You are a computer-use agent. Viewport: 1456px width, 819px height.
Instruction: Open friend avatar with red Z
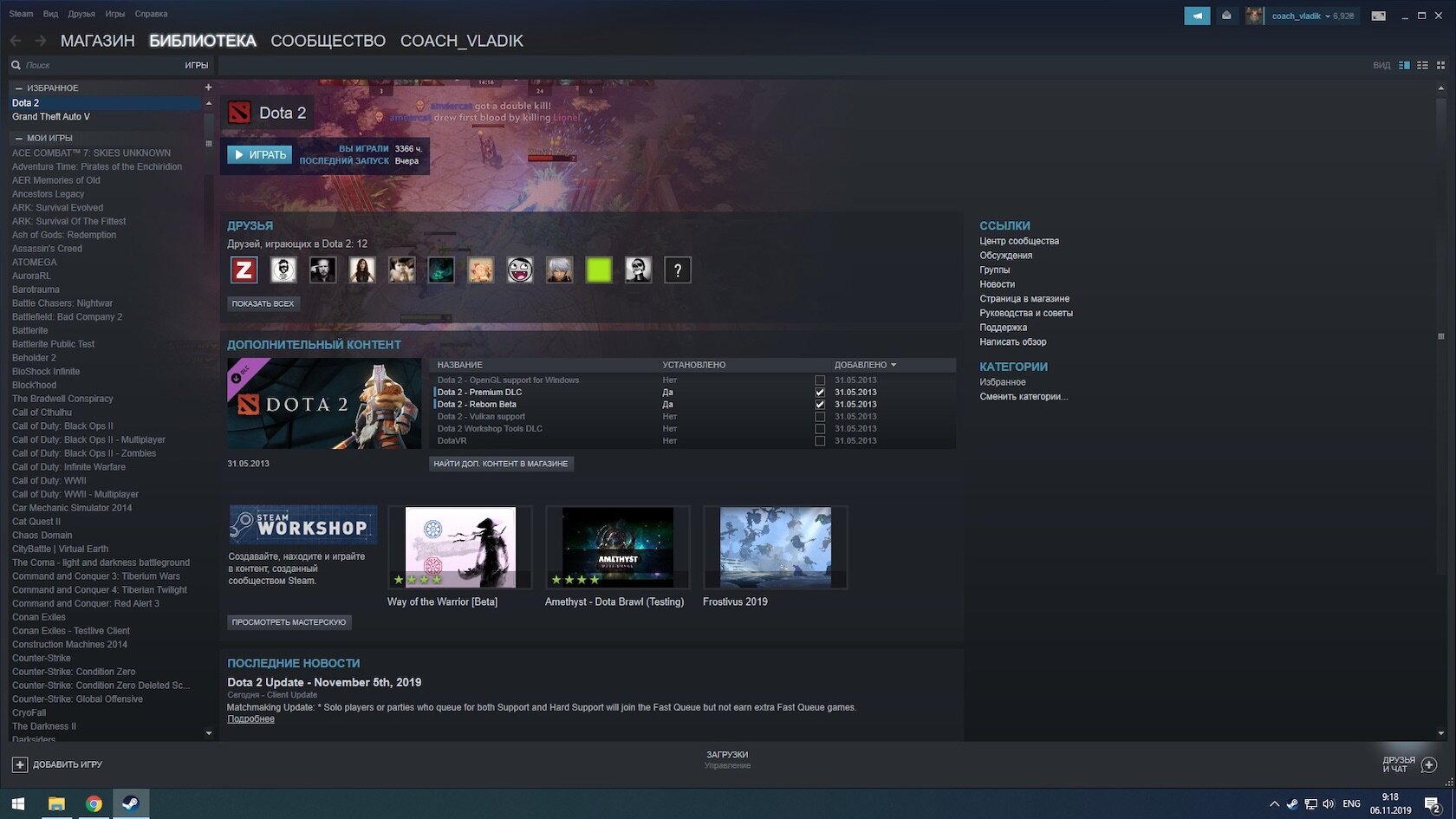[x=244, y=270]
